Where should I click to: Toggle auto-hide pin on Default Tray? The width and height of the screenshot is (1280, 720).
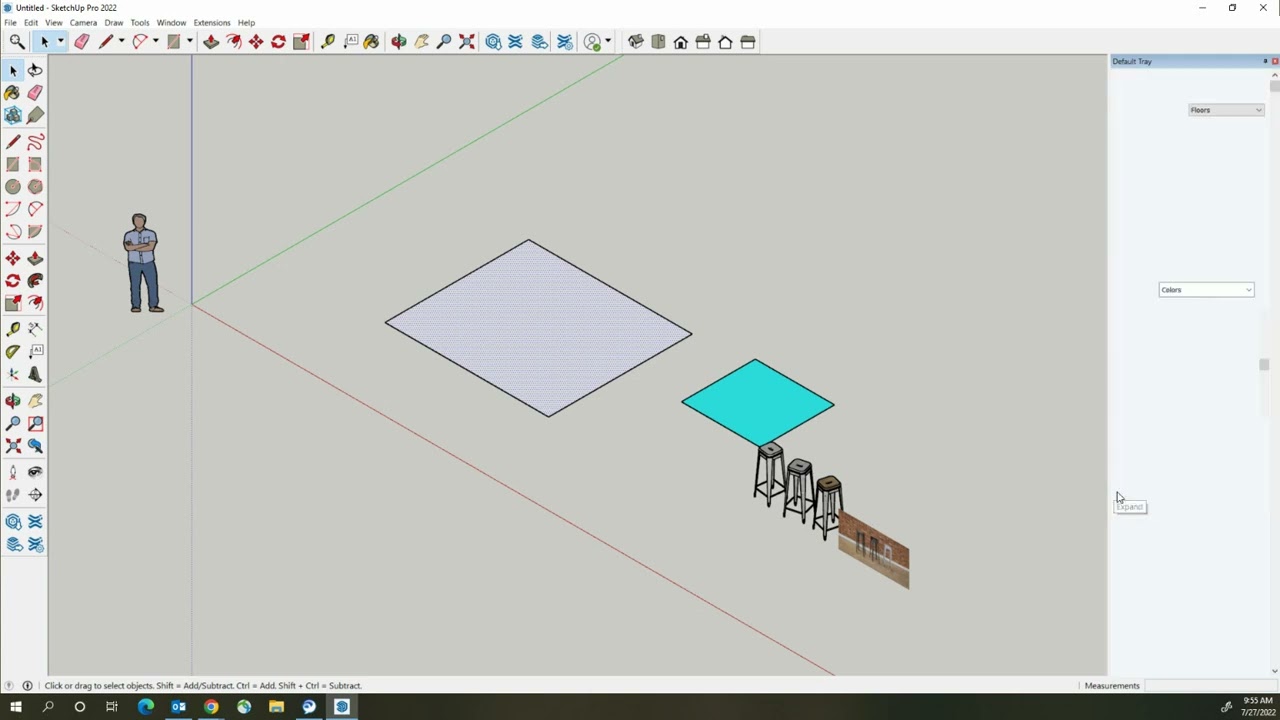pos(1265,61)
